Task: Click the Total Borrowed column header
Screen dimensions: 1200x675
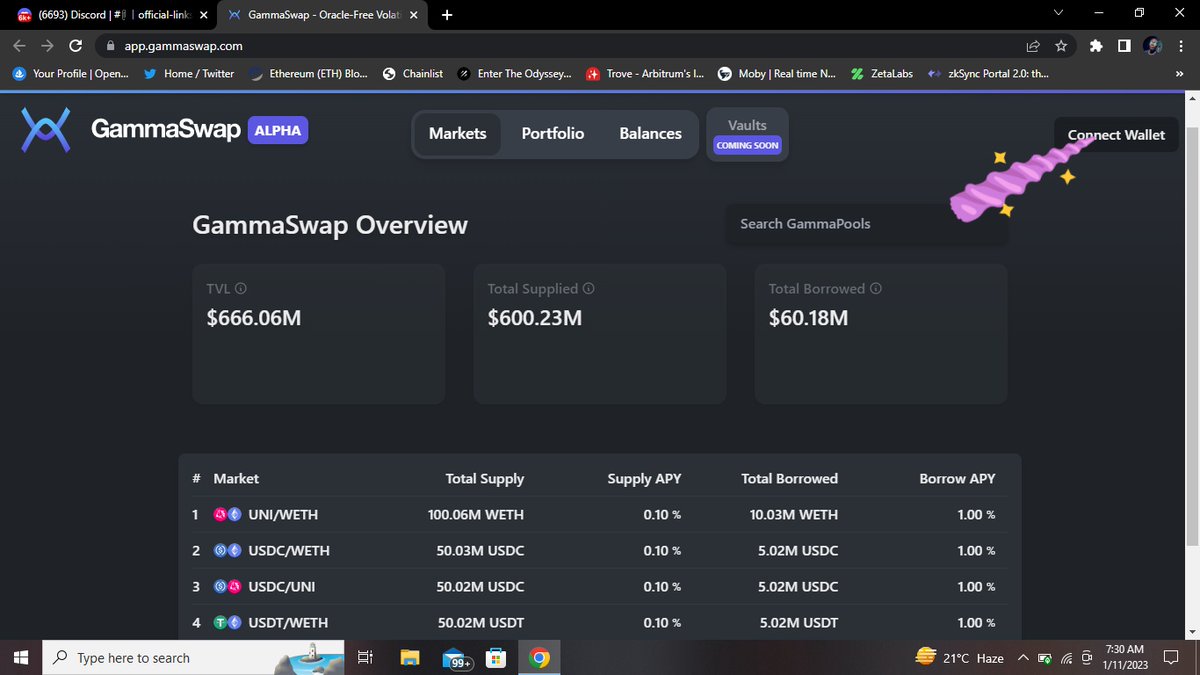Action: [x=789, y=479]
